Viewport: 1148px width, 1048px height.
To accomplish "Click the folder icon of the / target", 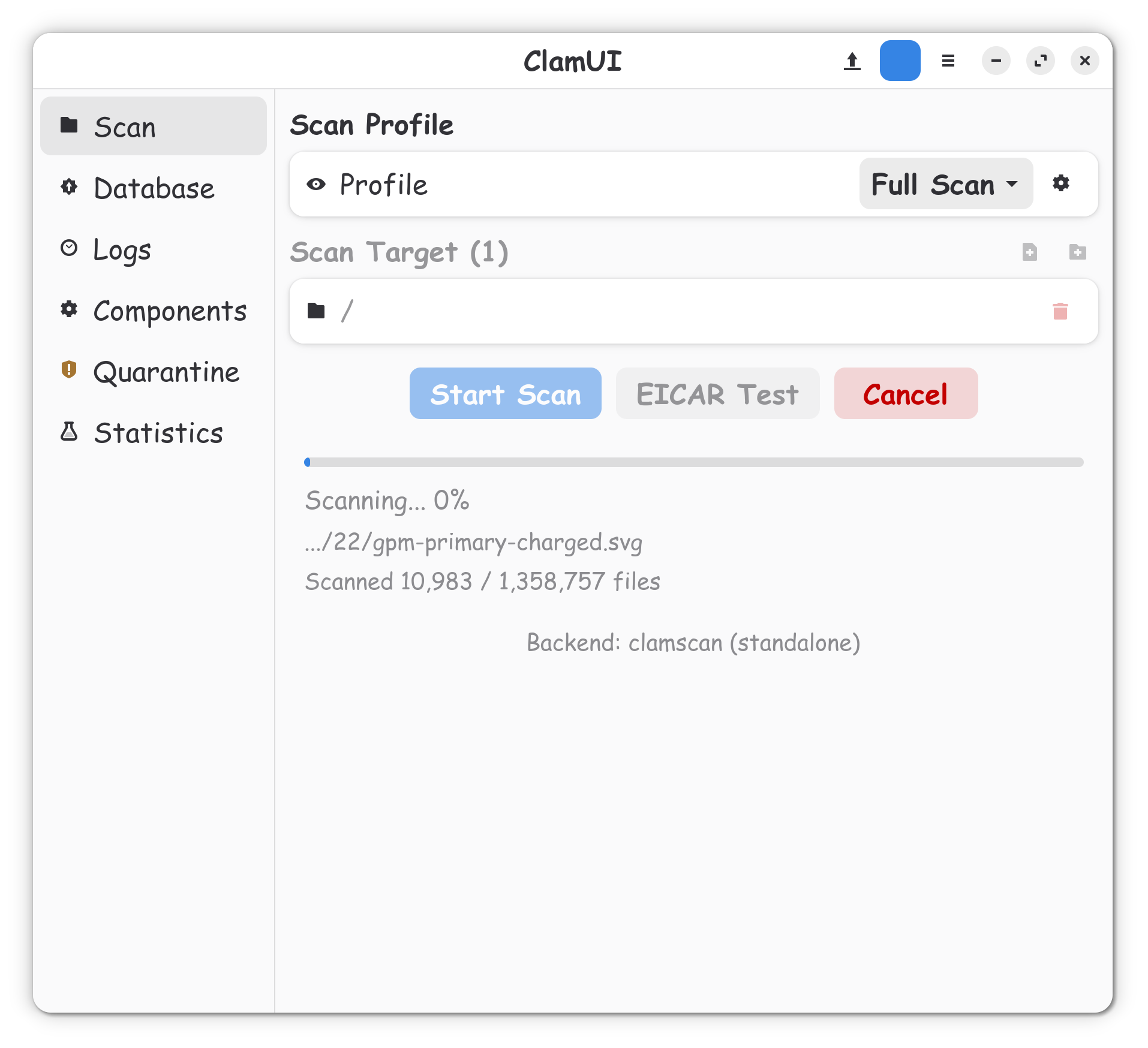I will (316, 311).
